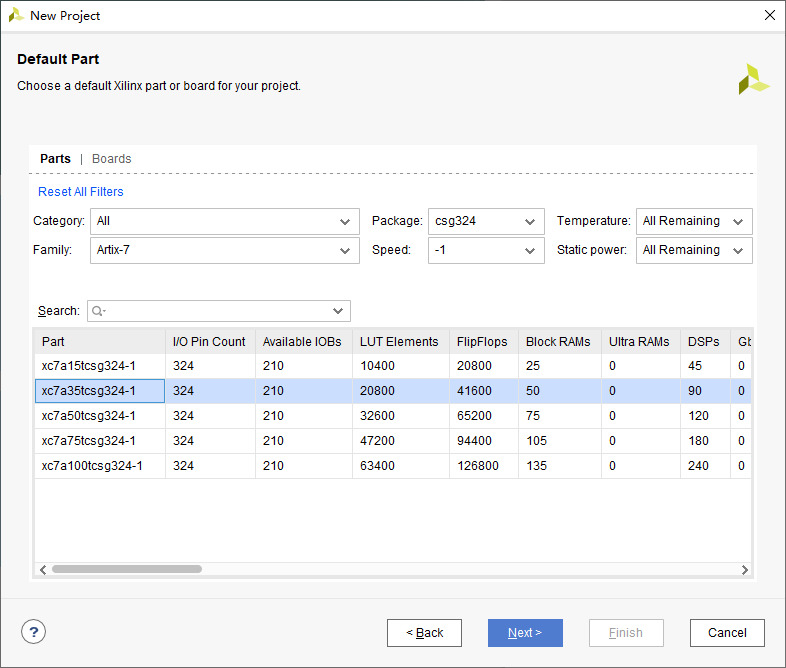Open the Category dropdown
The image size is (786, 668).
tap(225, 221)
